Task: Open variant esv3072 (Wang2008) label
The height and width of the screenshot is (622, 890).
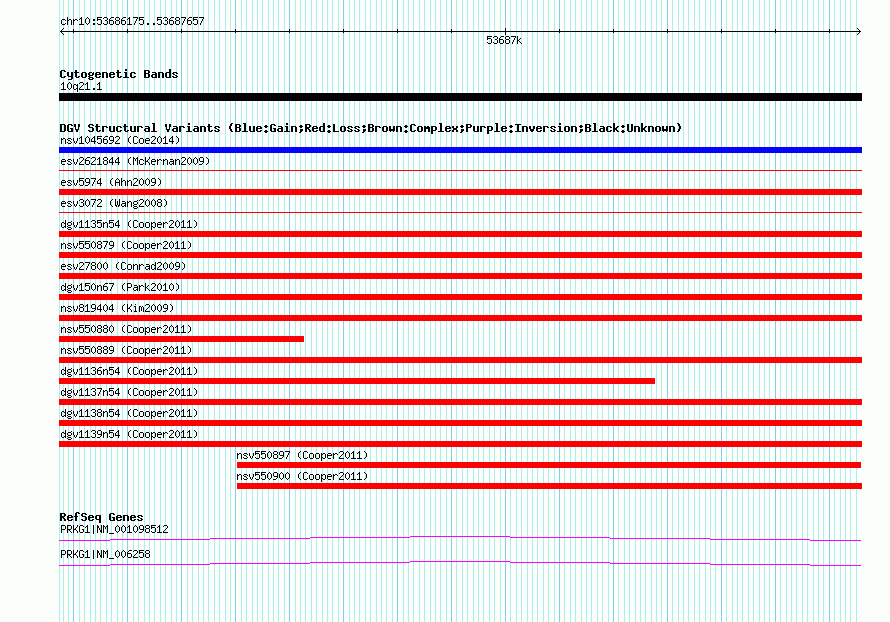Action: tap(114, 203)
